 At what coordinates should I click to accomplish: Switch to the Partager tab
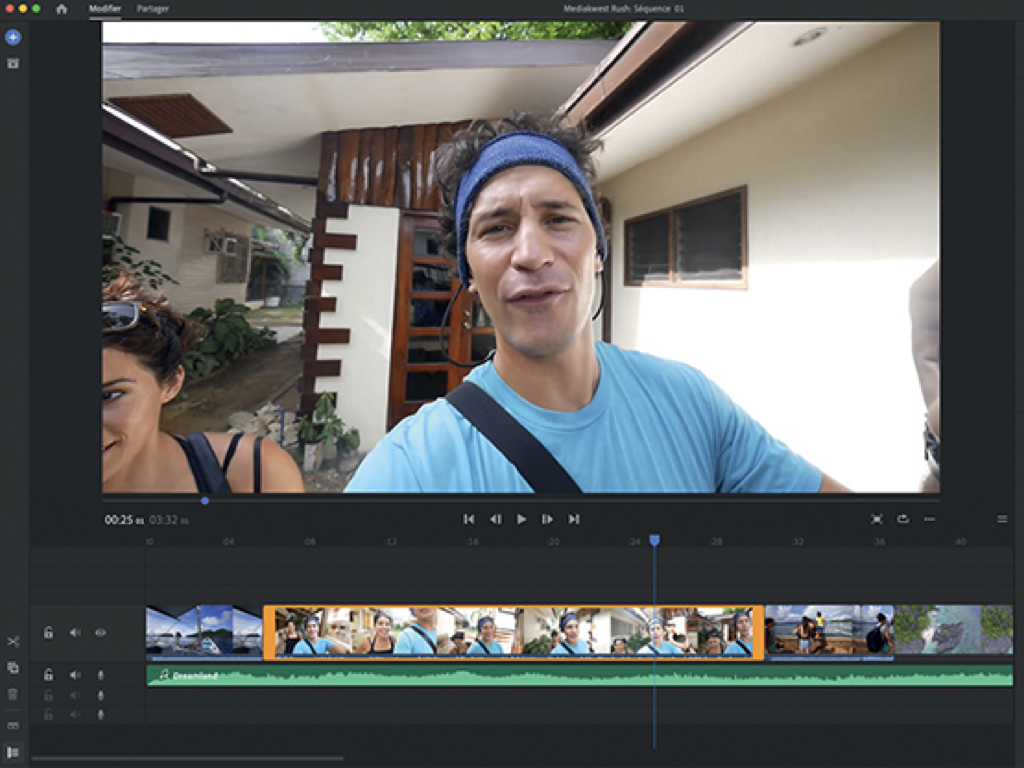153,9
